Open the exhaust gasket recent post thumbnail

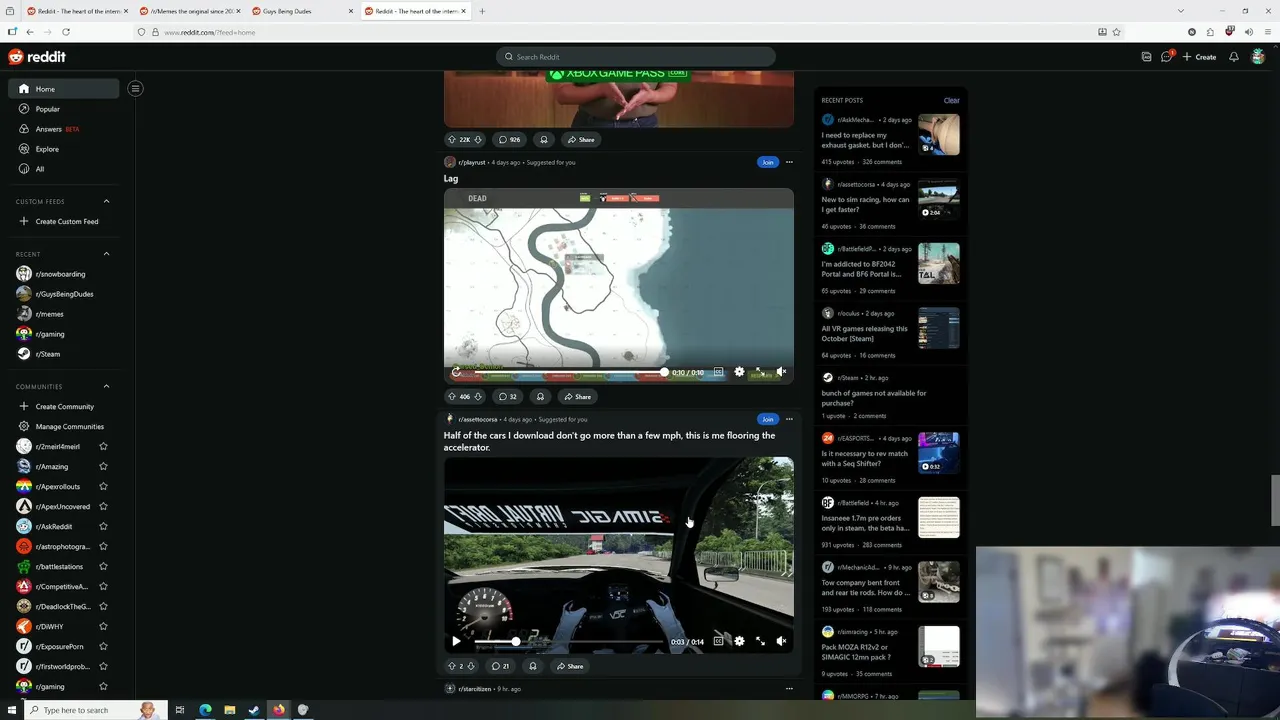(x=939, y=135)
